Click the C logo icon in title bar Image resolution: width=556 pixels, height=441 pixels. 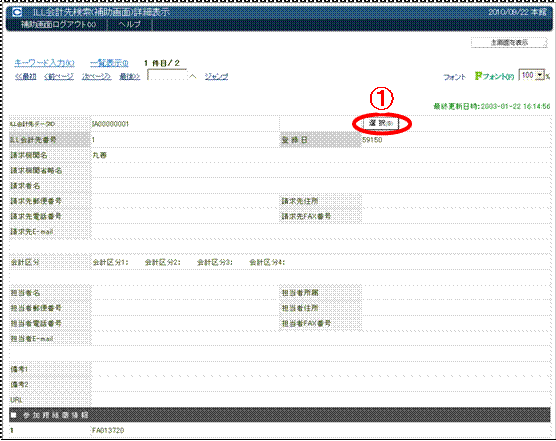click(x=17, y=13)
